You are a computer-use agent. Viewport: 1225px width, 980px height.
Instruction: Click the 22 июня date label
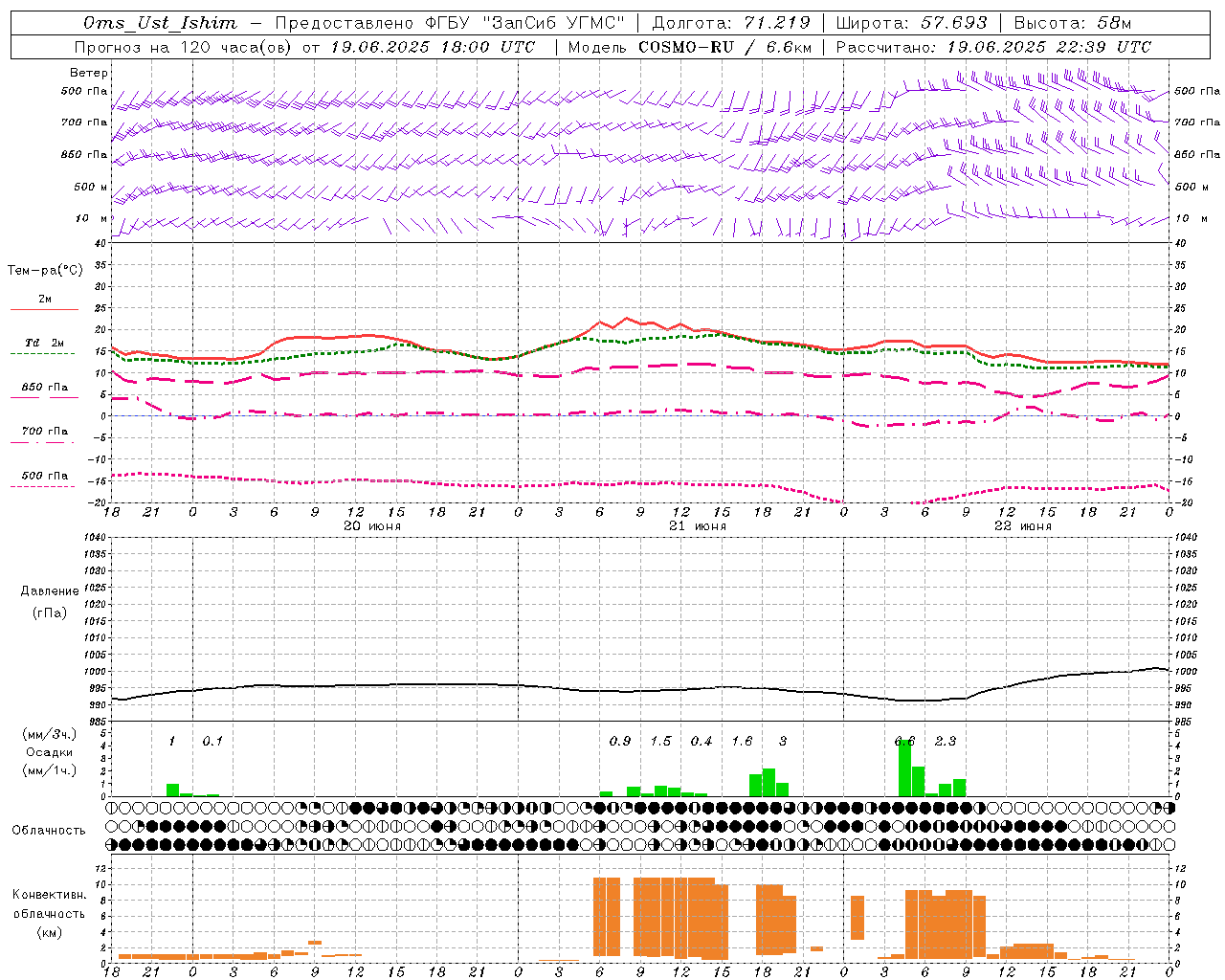1023,526
